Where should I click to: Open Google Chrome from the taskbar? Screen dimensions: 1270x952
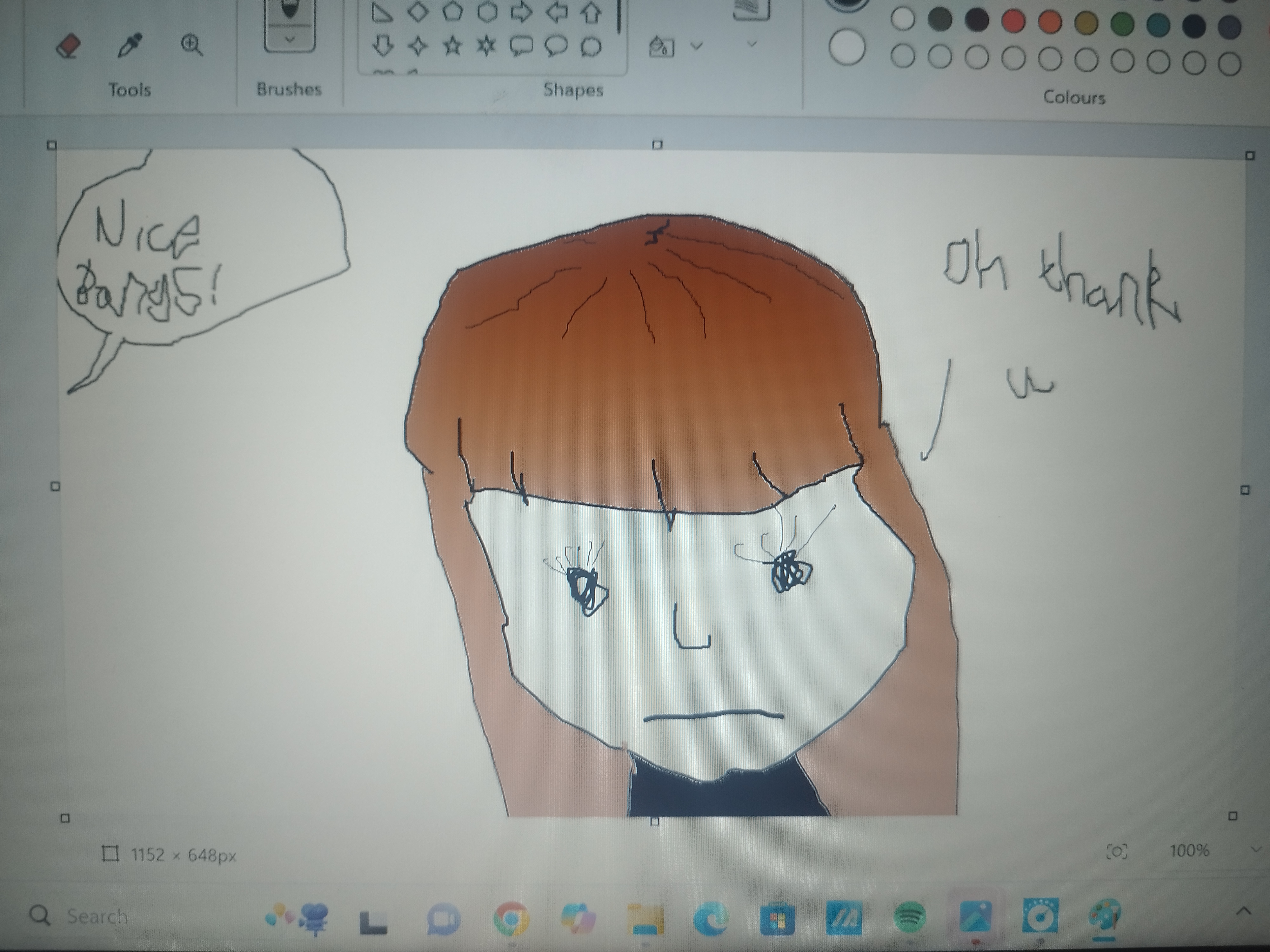pos(511,919)
